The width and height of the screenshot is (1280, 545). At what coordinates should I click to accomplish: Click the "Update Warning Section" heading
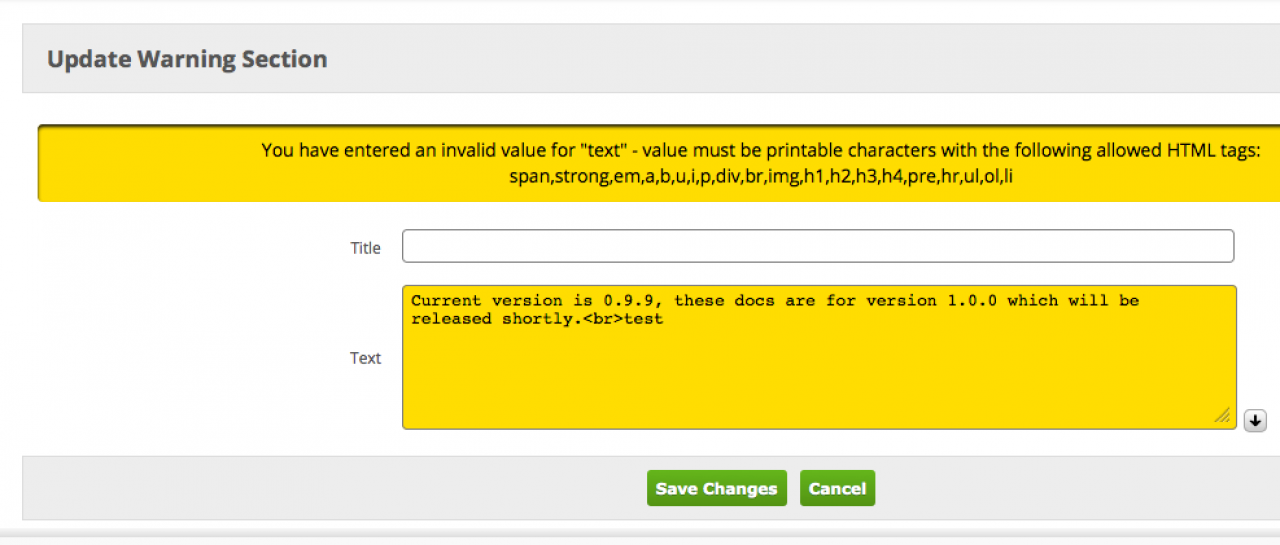click(187, 59)
